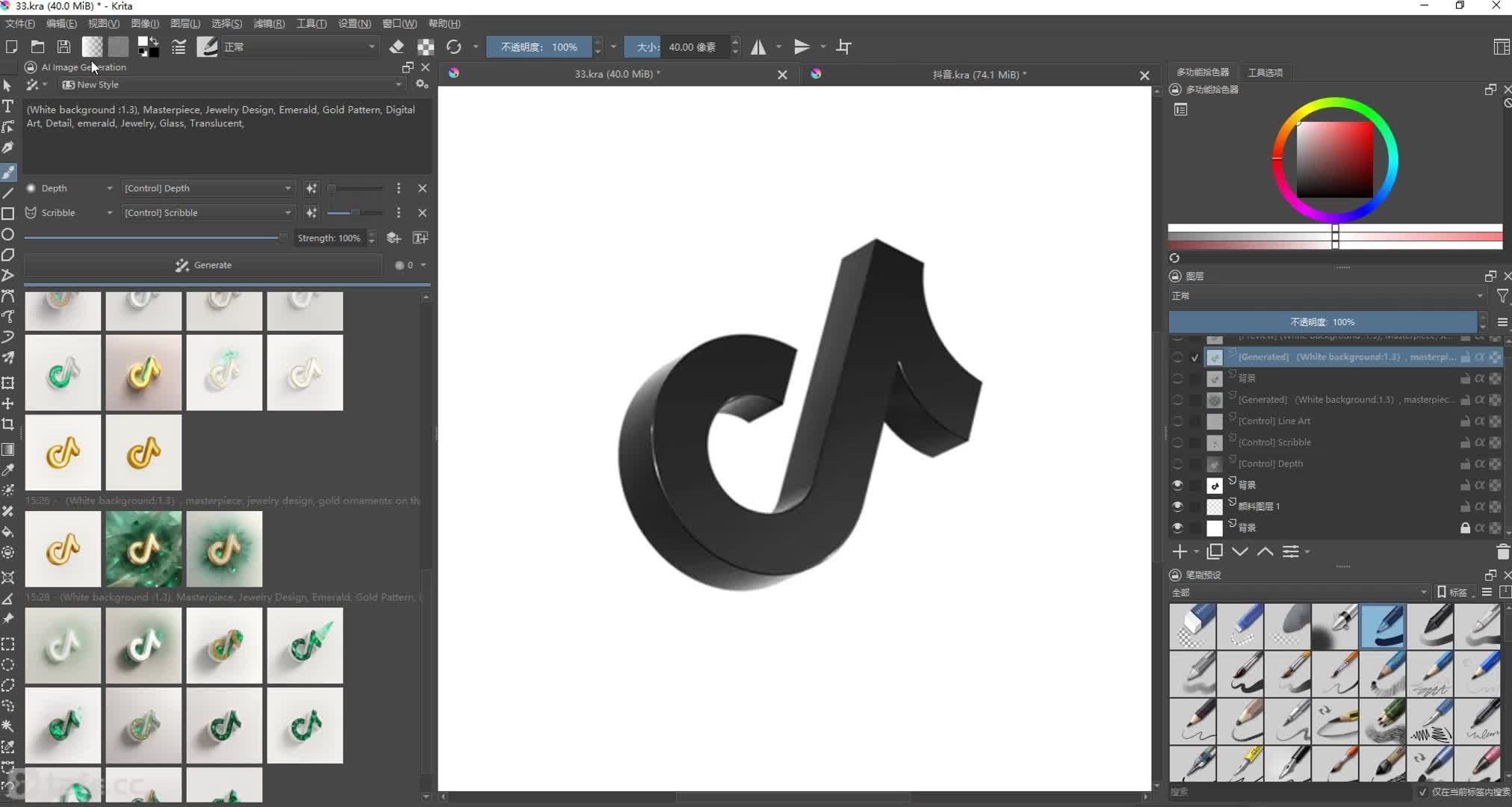Move layer up with the arrow icon
This screenshot has height=807, width=1512.
1265,551
